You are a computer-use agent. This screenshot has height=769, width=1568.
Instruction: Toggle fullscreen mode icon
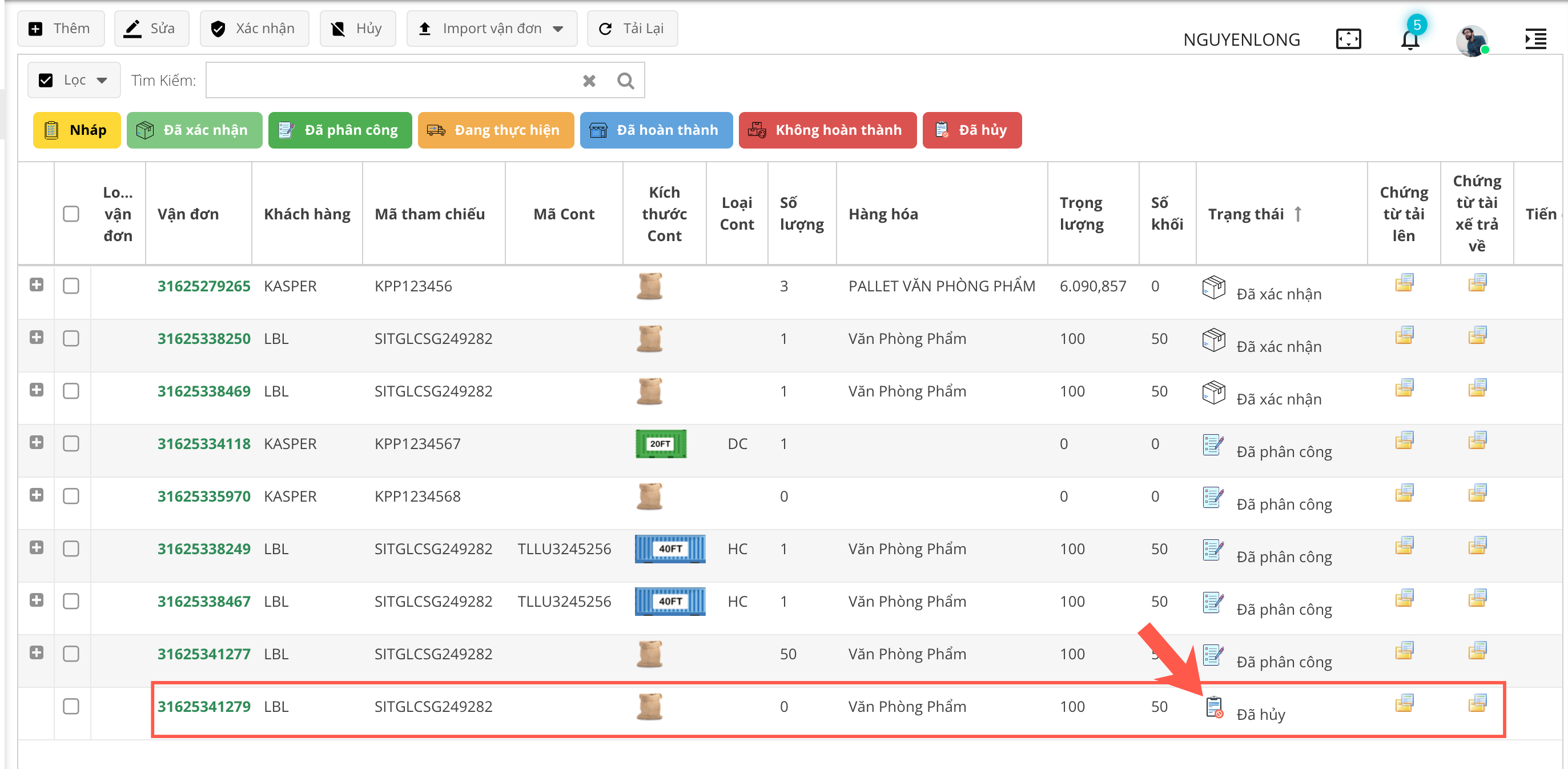[x=1348, y=39]
